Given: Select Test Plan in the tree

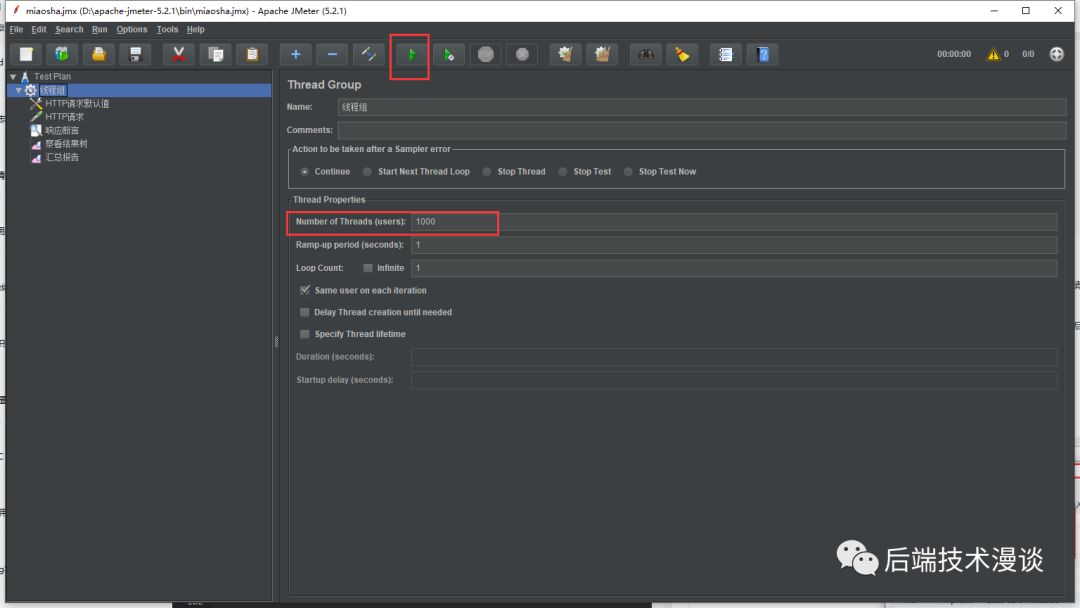Looking at the screenshot, I should tap(52, 76).
